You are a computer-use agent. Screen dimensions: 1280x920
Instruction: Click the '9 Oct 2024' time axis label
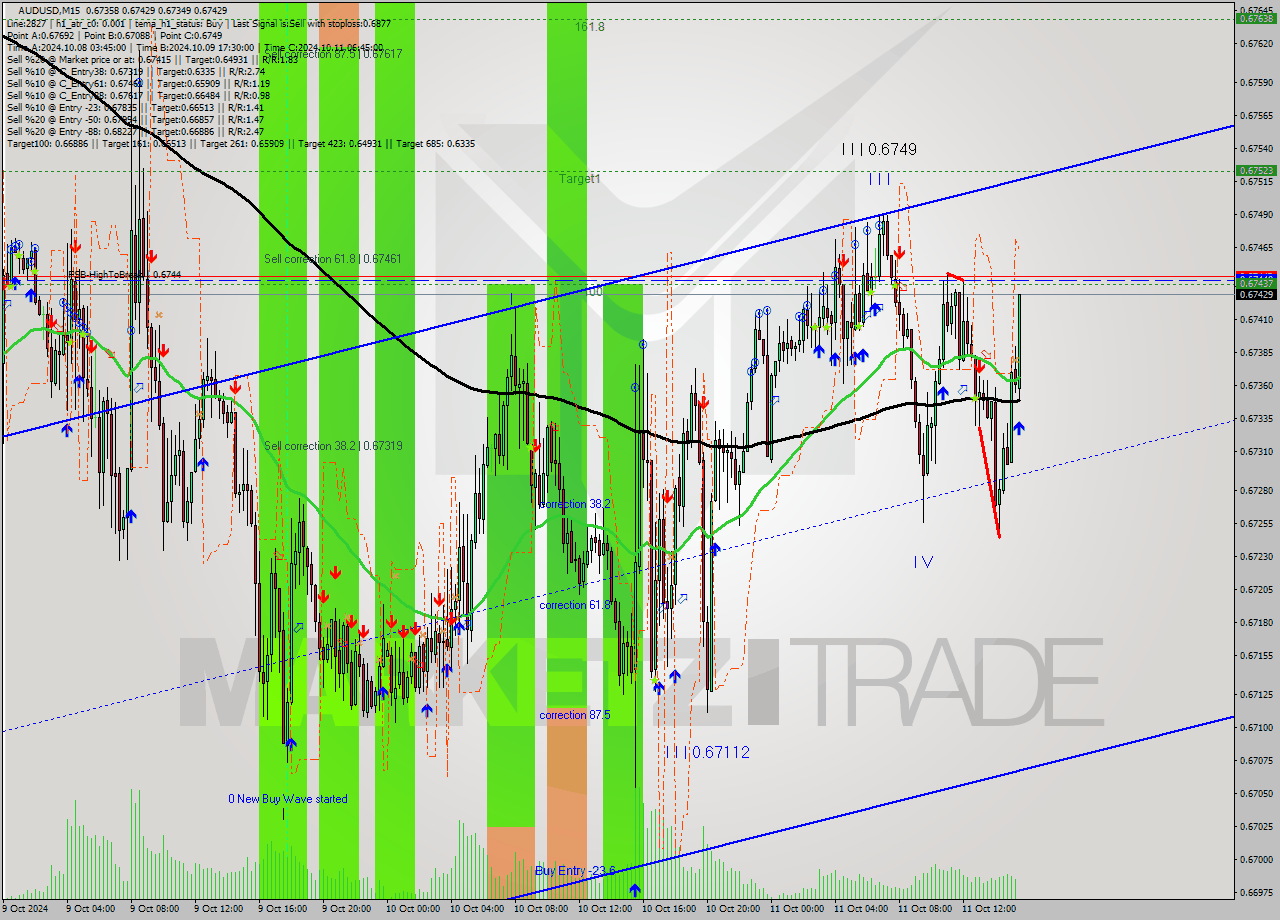click(x=27, y=909)
